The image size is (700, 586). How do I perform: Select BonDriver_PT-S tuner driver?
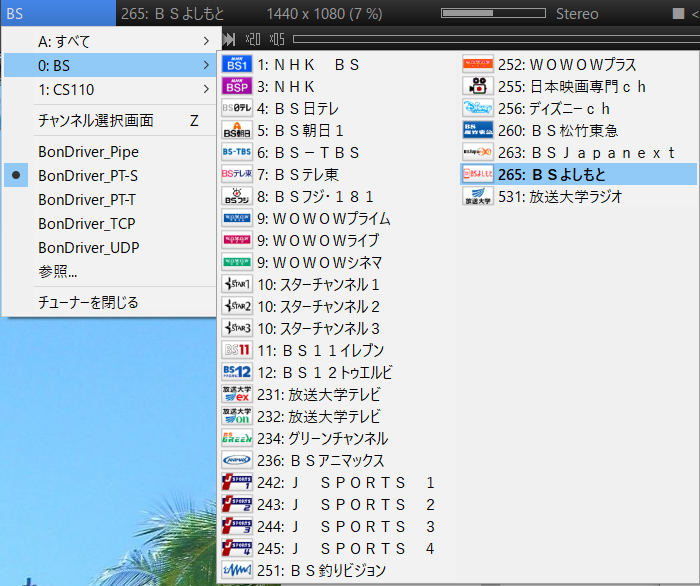click(x=110, y=175)
